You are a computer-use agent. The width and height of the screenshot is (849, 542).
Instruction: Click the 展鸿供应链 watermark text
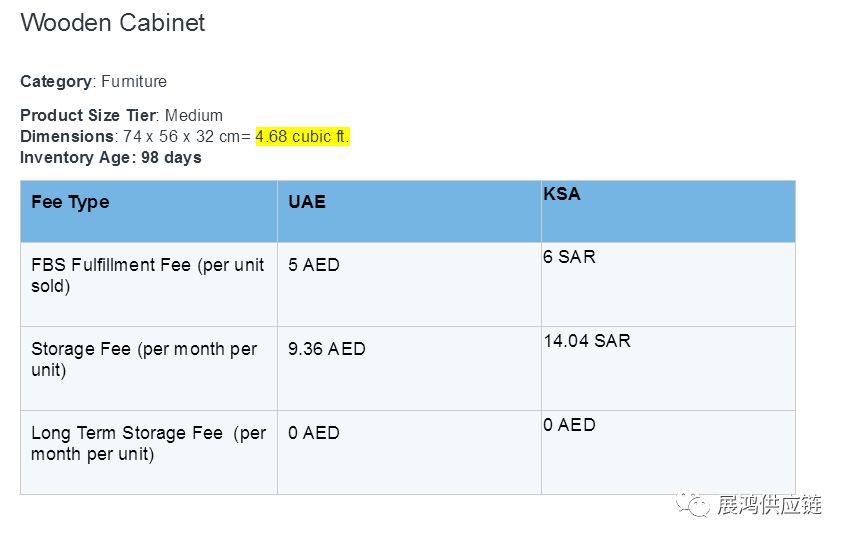[x=769, y=504]
